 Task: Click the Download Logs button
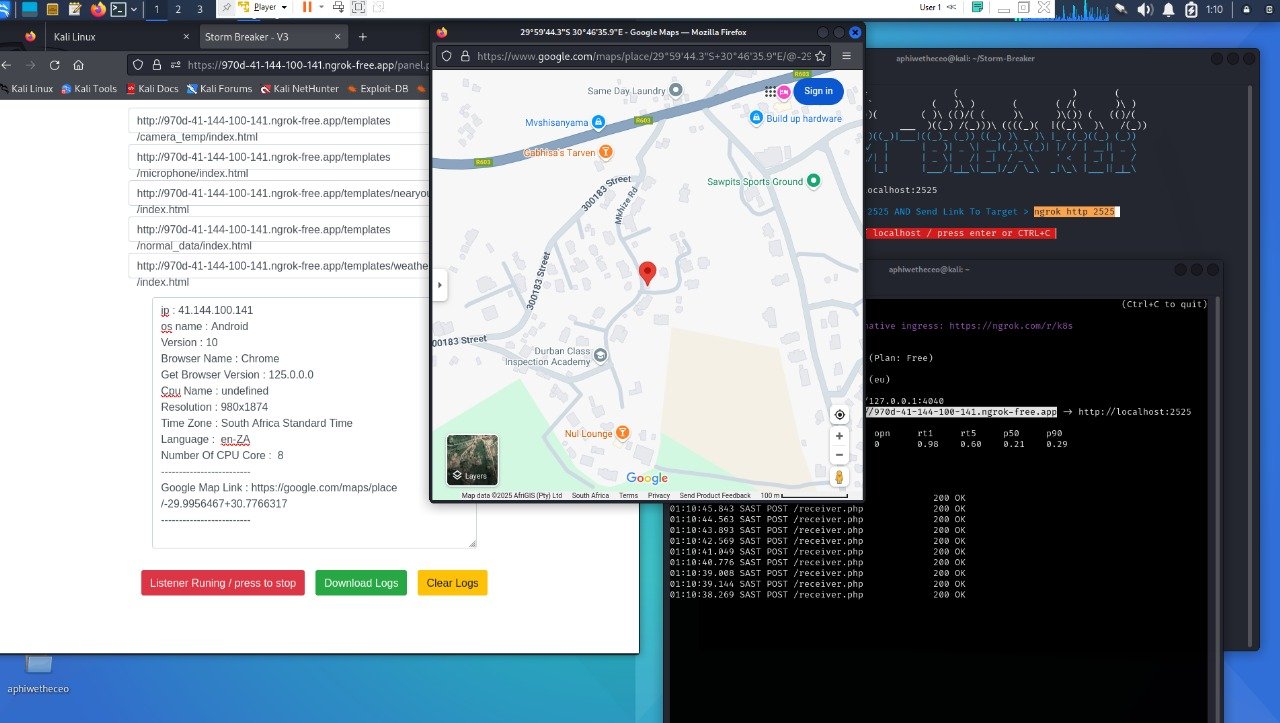pos(360,583)
